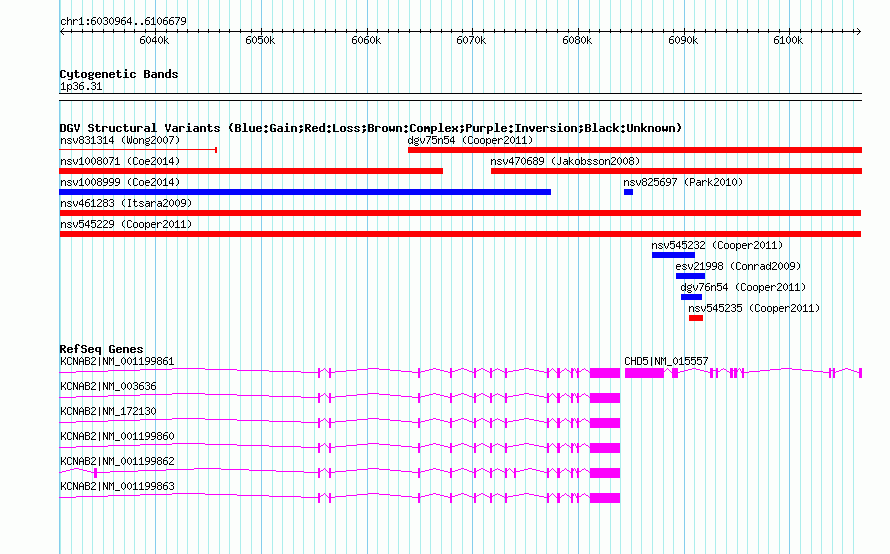Click the long blue nsv1008999 gain bar
890x554 pixels.
[305, 192]
